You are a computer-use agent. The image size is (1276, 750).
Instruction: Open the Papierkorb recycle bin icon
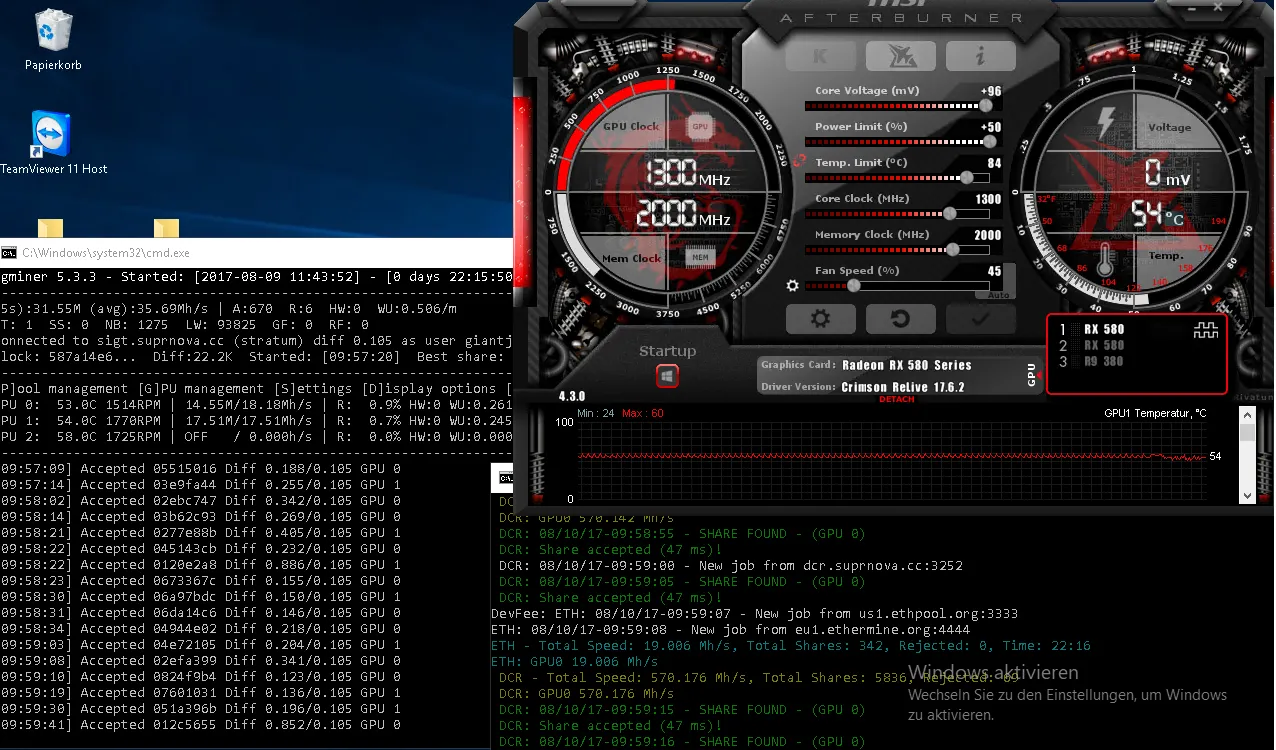coord(53,40)
